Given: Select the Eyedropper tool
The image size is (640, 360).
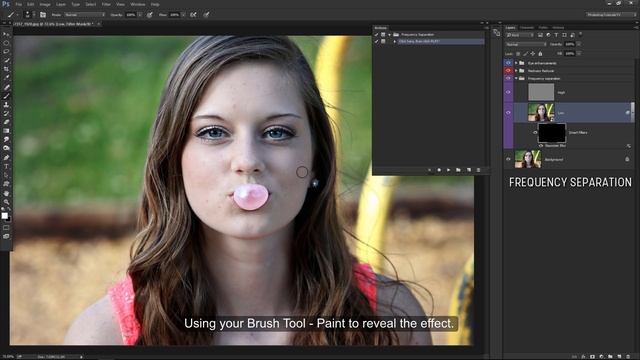Looking at the screenshot, I should pos(6,78).
